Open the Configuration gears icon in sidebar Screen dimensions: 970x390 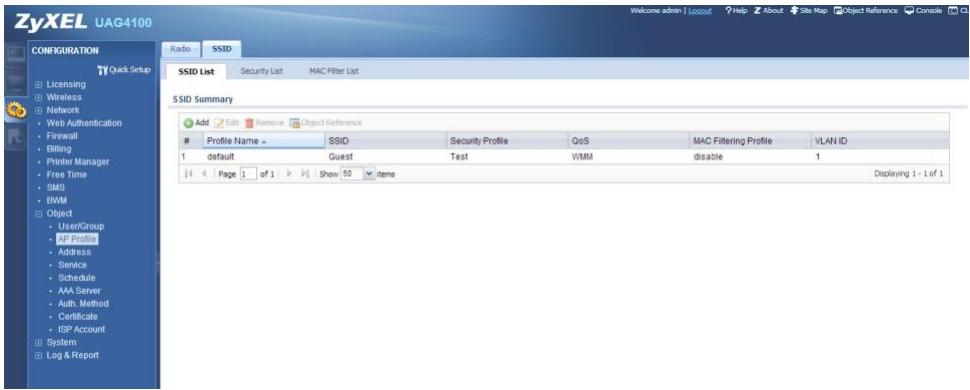[14, 110]
